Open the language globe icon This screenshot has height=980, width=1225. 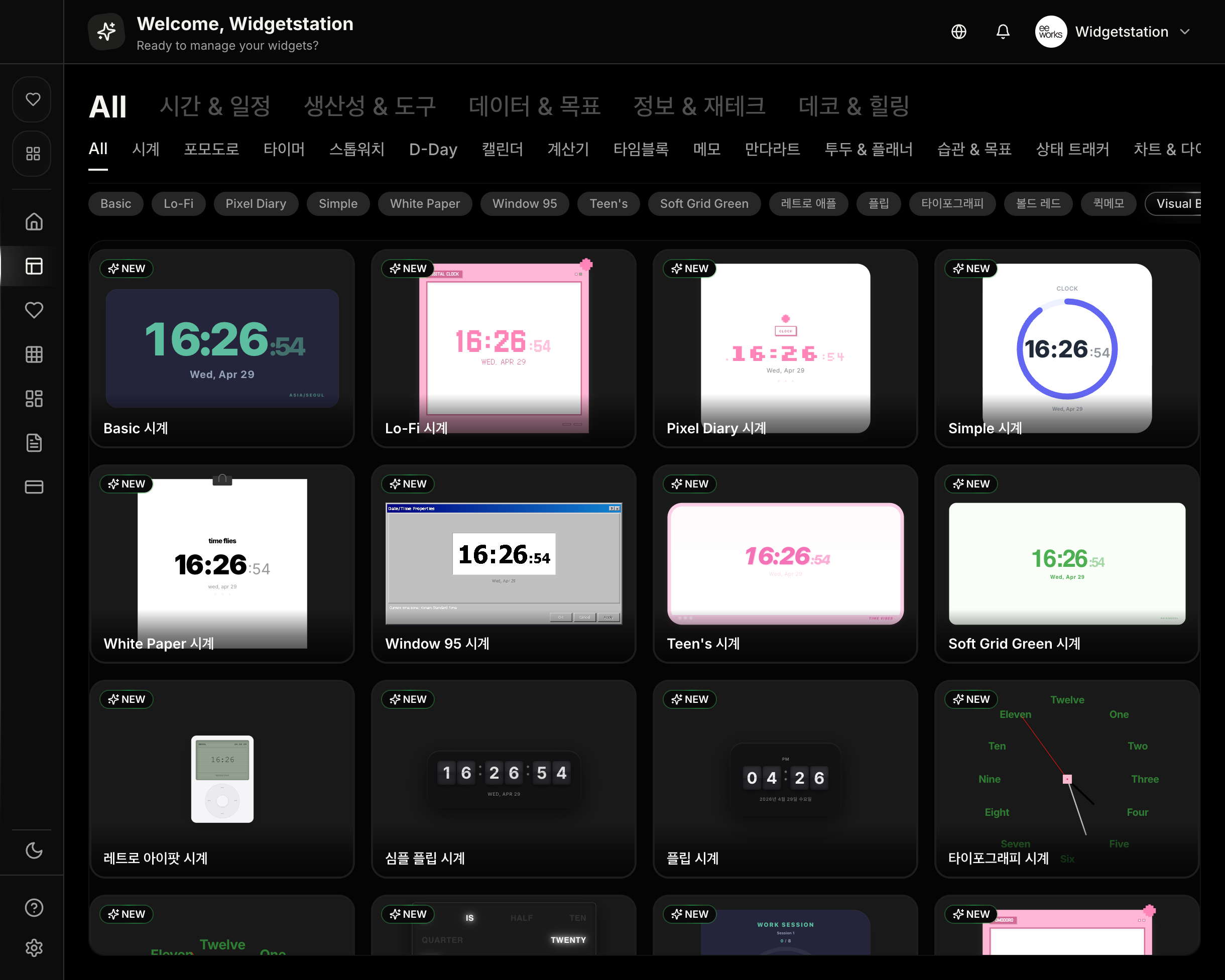pyautogui.click(x=958, y=32)
